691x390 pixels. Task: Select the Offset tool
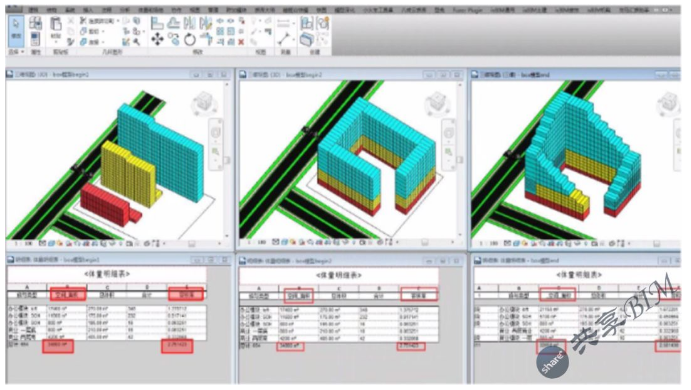(173, 22)
